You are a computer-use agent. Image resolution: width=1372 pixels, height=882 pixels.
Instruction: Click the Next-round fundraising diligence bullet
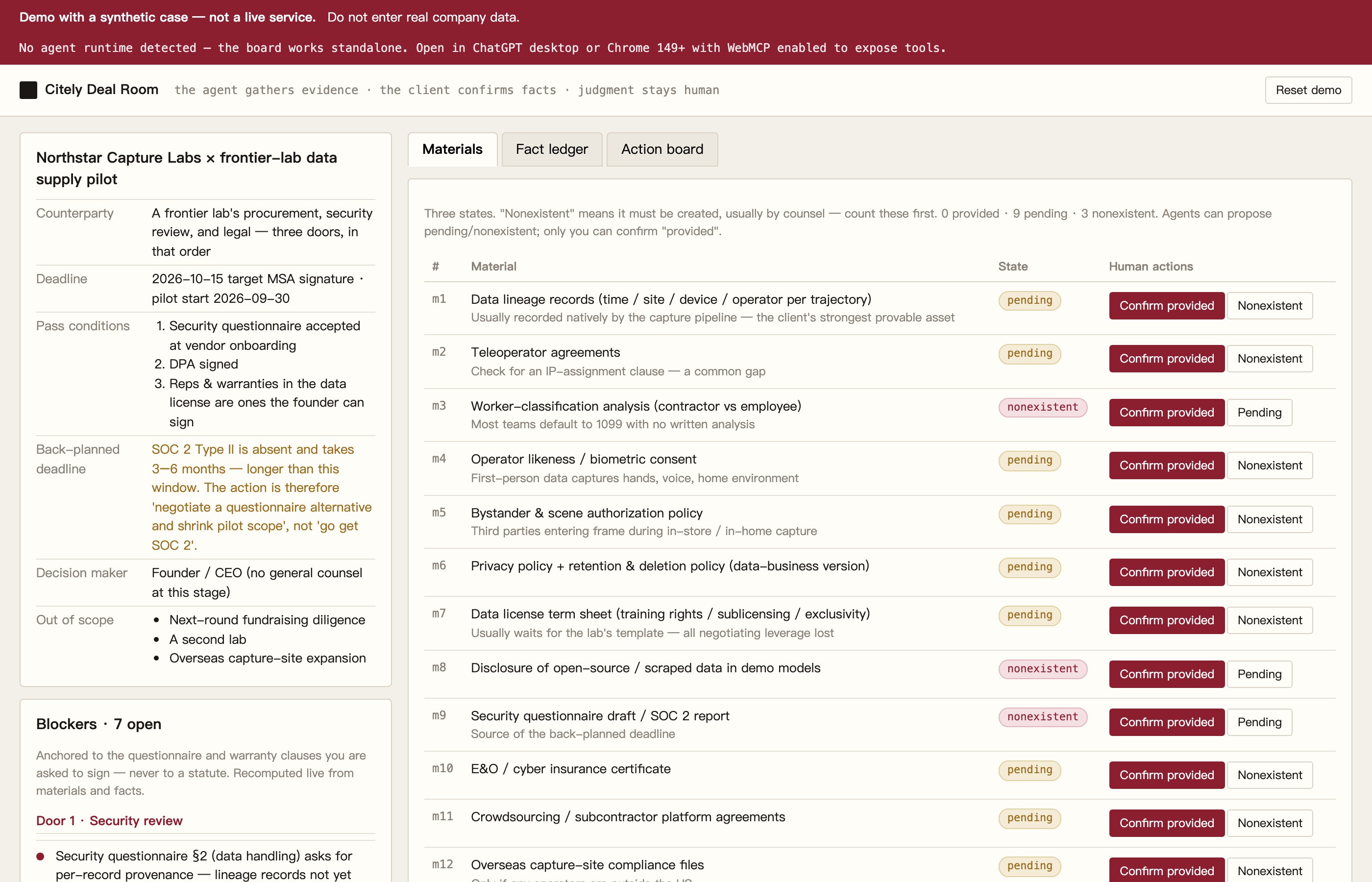tap(267, 620)
